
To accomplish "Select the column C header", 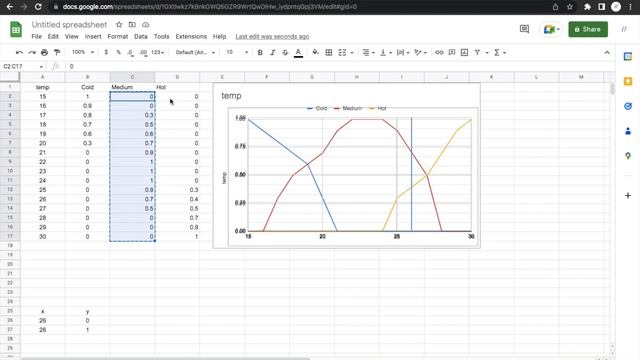I will point(132,77).
